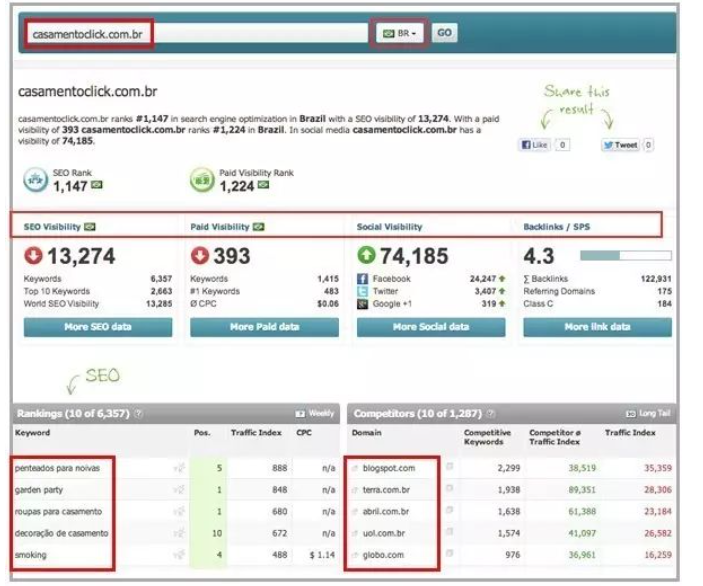Toggle the Weekly view in Rankings panel
703x586 pixels.
315,413
